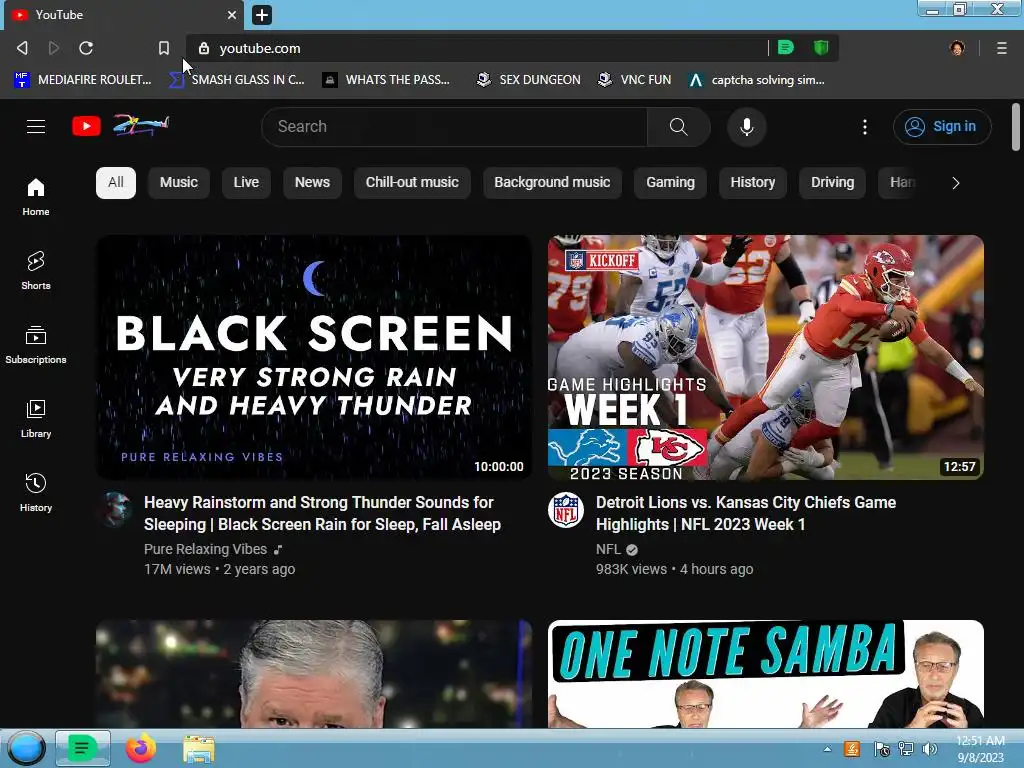Click the green shield icon
Image resolution: width=1024 pixels, height=768 pixels.
821,48
